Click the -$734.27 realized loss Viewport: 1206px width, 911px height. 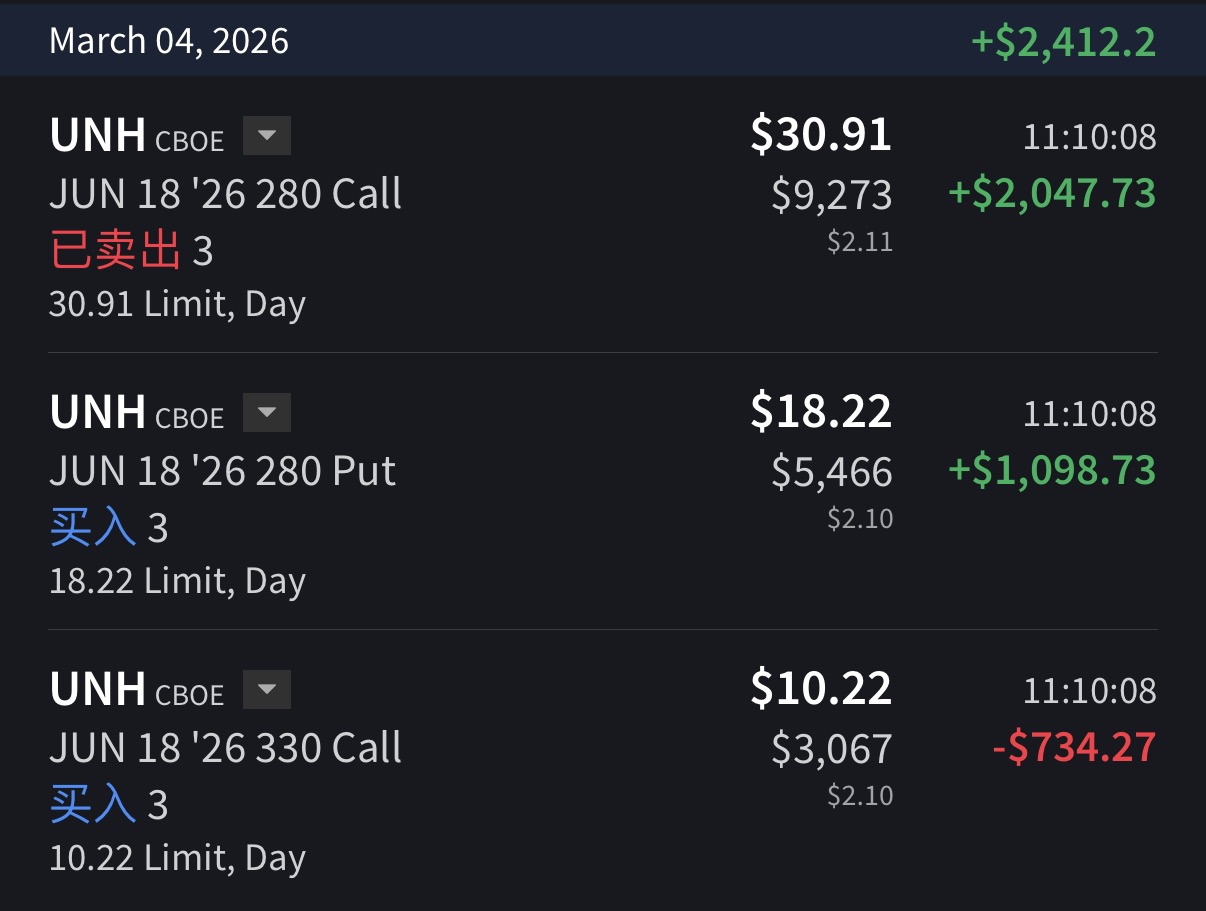[1074, 747]
